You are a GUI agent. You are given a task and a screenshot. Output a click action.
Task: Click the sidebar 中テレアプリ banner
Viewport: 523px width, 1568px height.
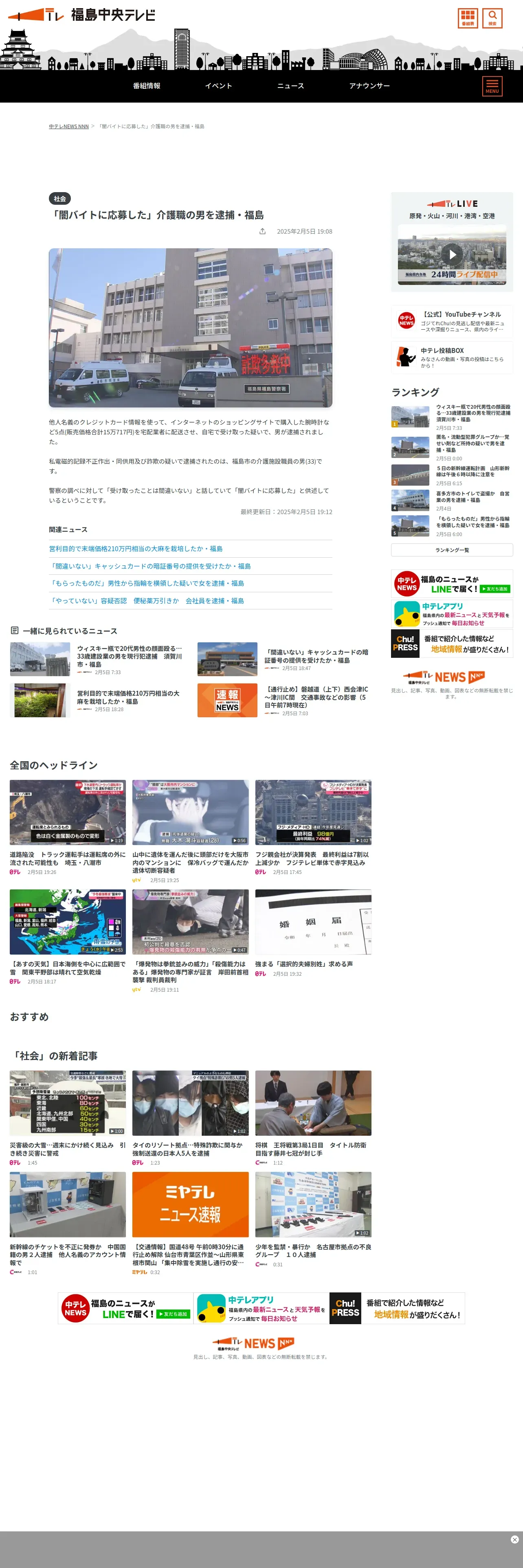[x=452, y=613]
